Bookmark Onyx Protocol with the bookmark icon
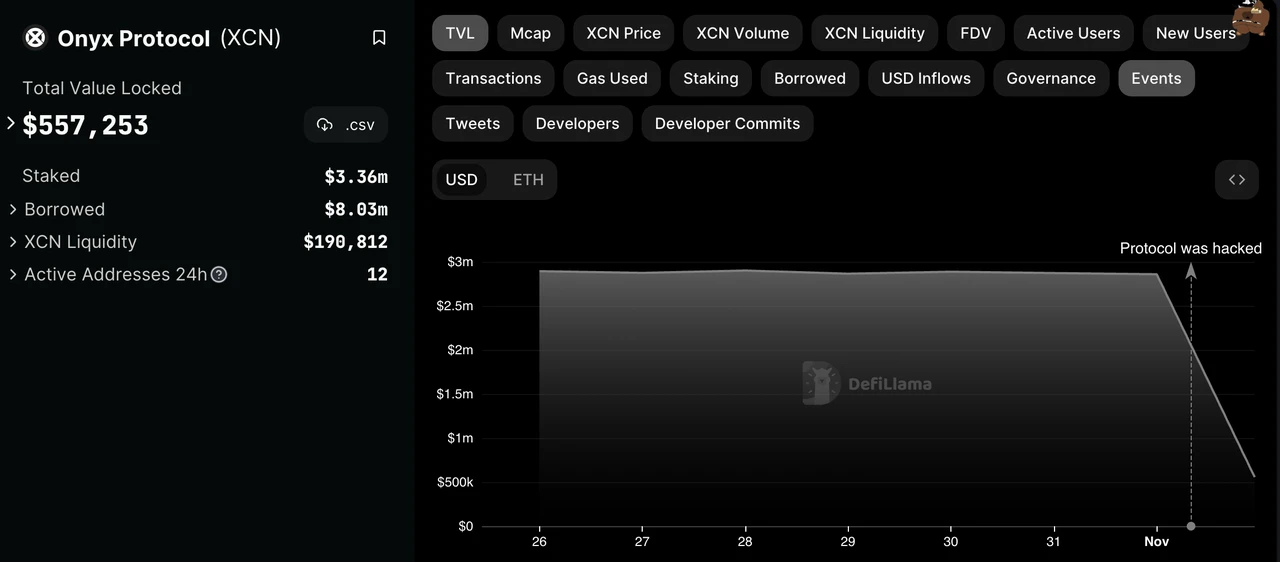Viewport: 1280px width, 562px height. point(379,38)
